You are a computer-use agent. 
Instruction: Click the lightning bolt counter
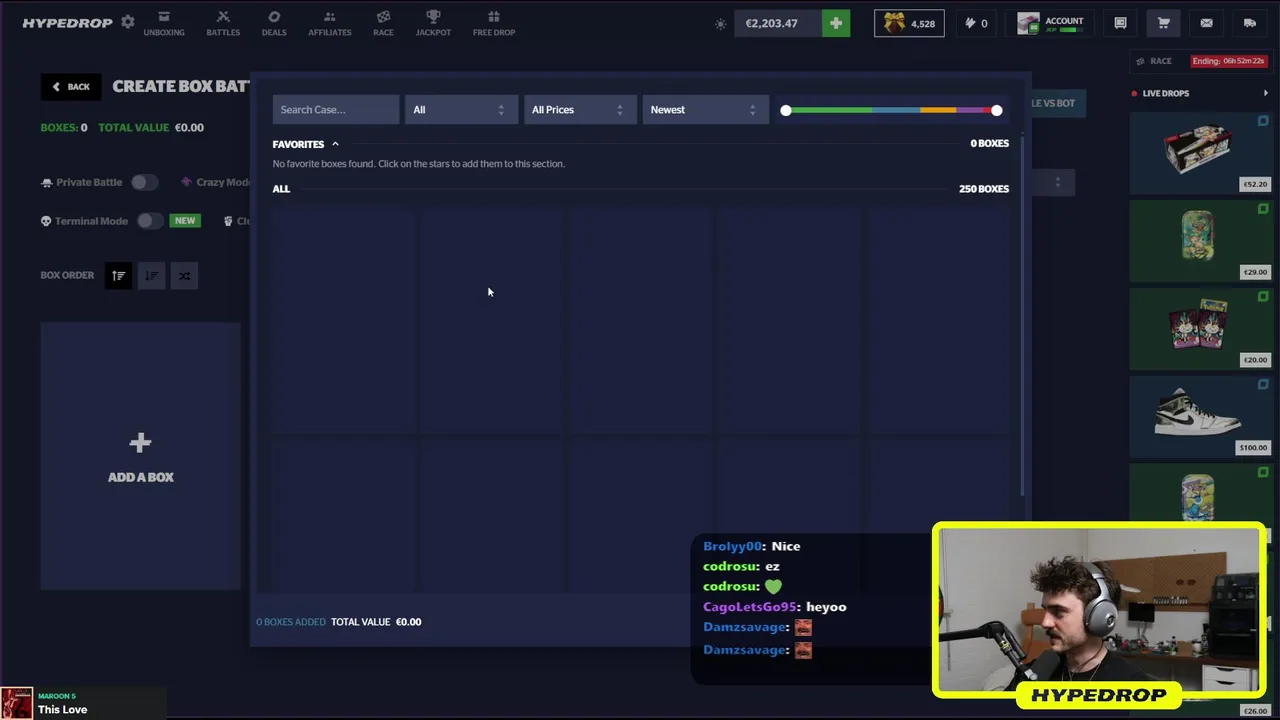(975, 23)
